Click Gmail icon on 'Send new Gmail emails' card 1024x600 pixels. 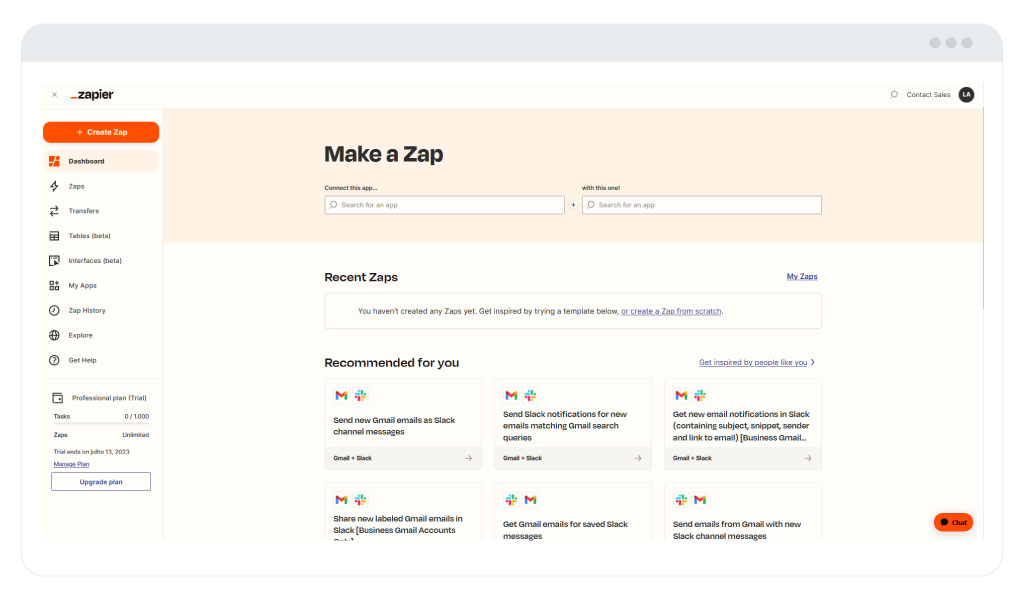point(341,396)
